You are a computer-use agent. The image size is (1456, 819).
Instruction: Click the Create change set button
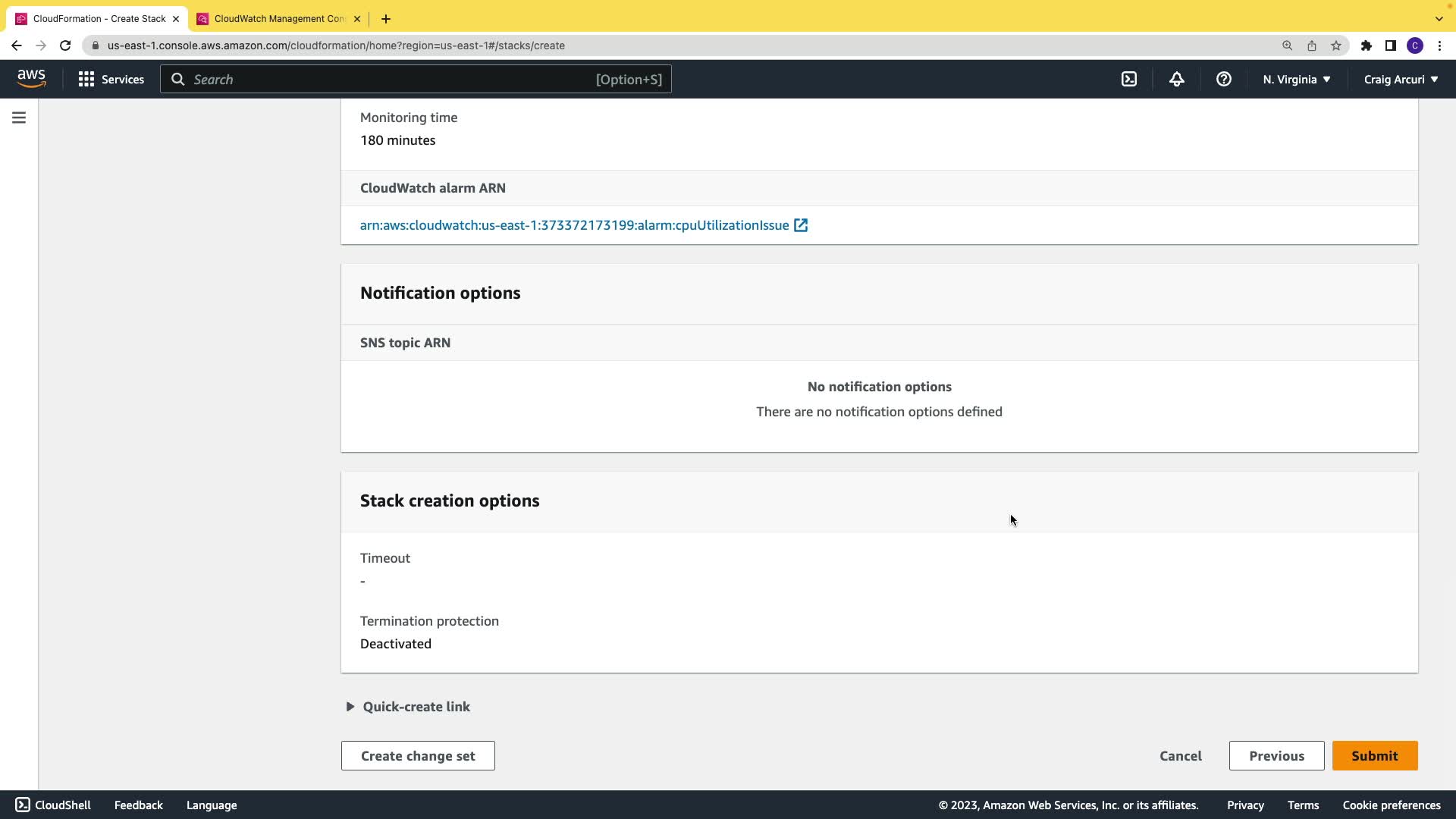coord(418,756)
